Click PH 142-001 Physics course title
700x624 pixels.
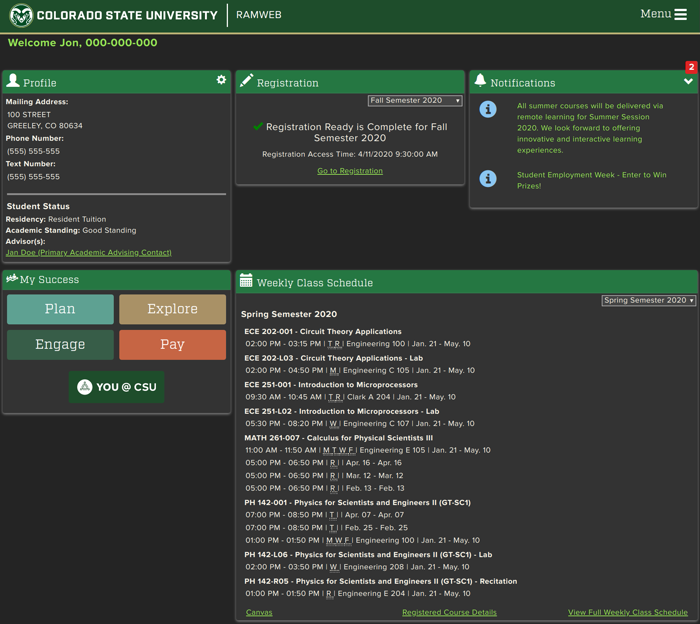(x=357, y=503)
